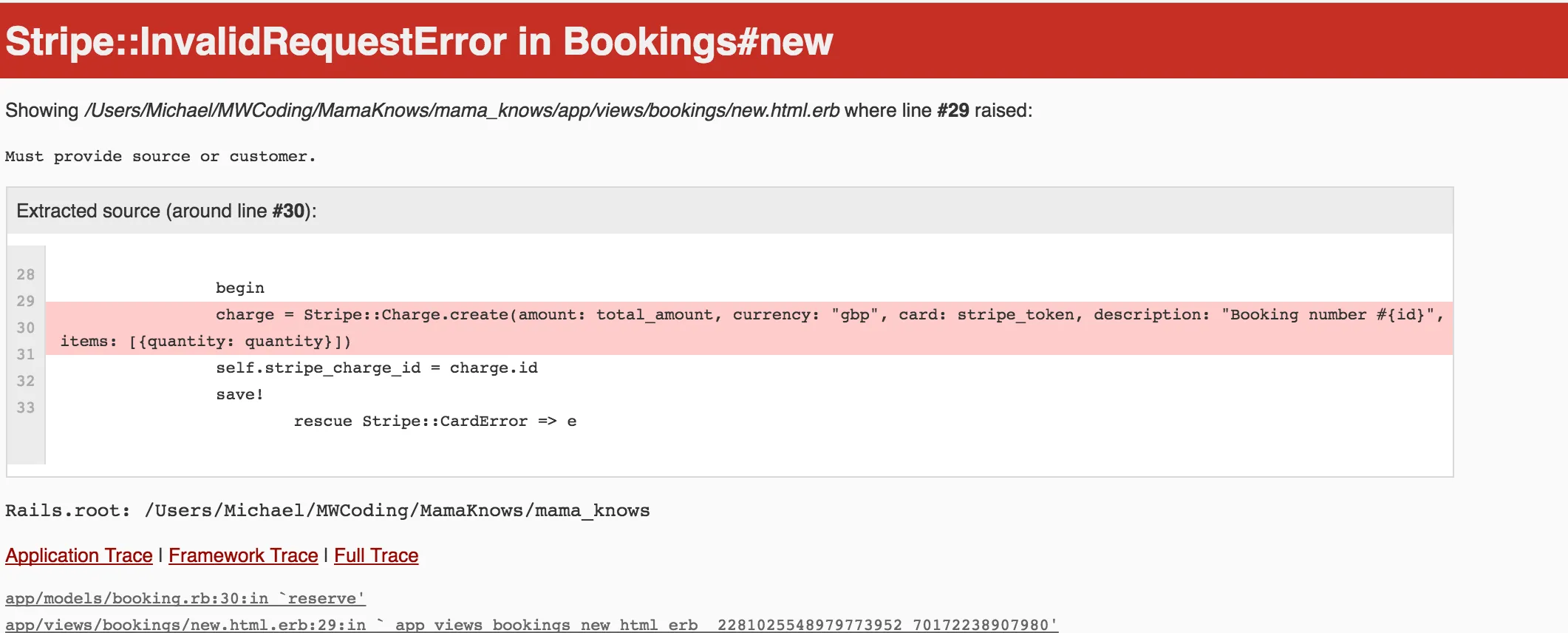The width and height of the screenshot is (1568, 633).
Task: Open the Framework Trace link
Action: (x=243, y=555)
